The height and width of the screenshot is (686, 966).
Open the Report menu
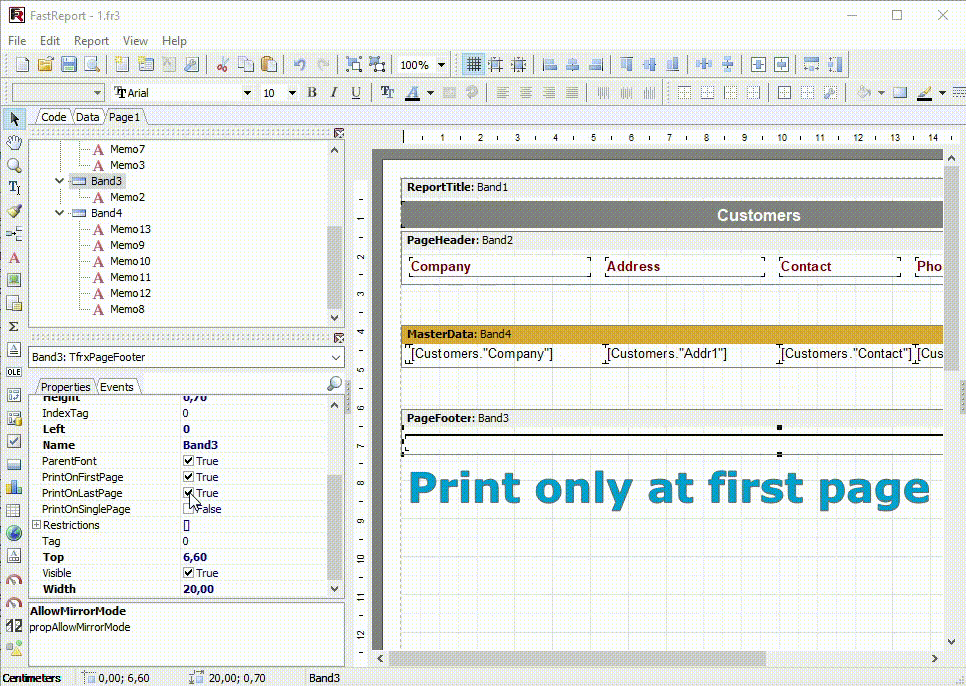click(x=91, y=41)
